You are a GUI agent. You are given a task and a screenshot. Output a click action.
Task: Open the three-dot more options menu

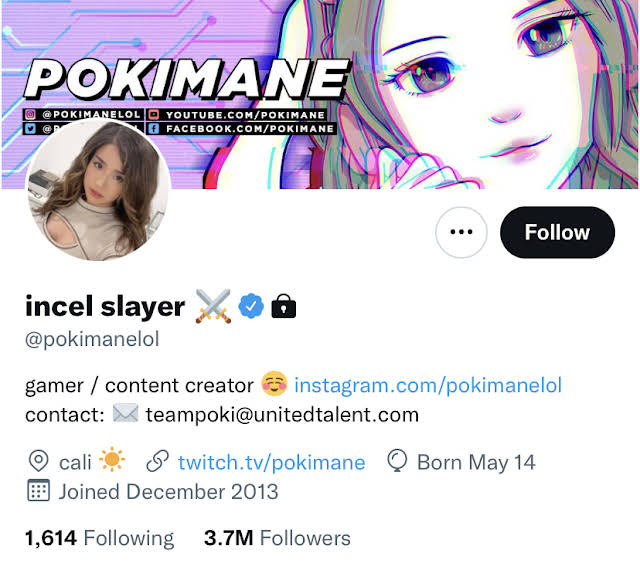[461, 232]
